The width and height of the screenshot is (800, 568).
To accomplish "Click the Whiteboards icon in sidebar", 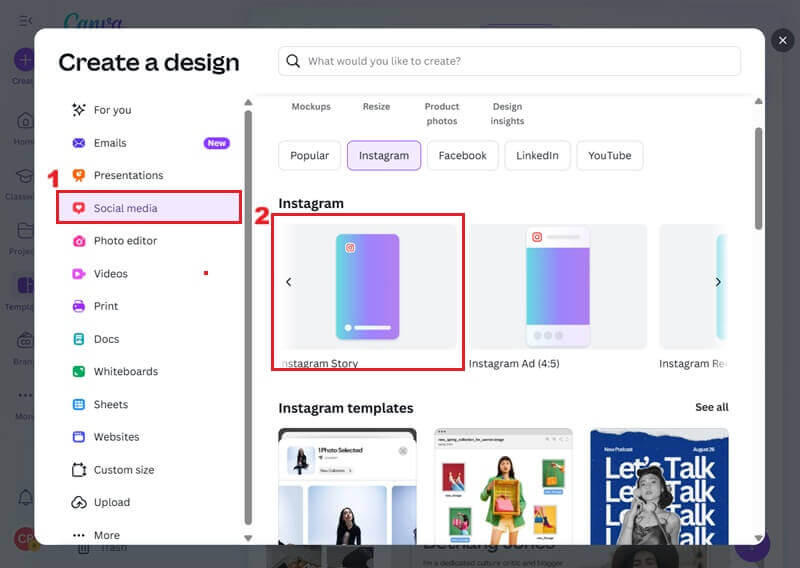I will [79, 372].
